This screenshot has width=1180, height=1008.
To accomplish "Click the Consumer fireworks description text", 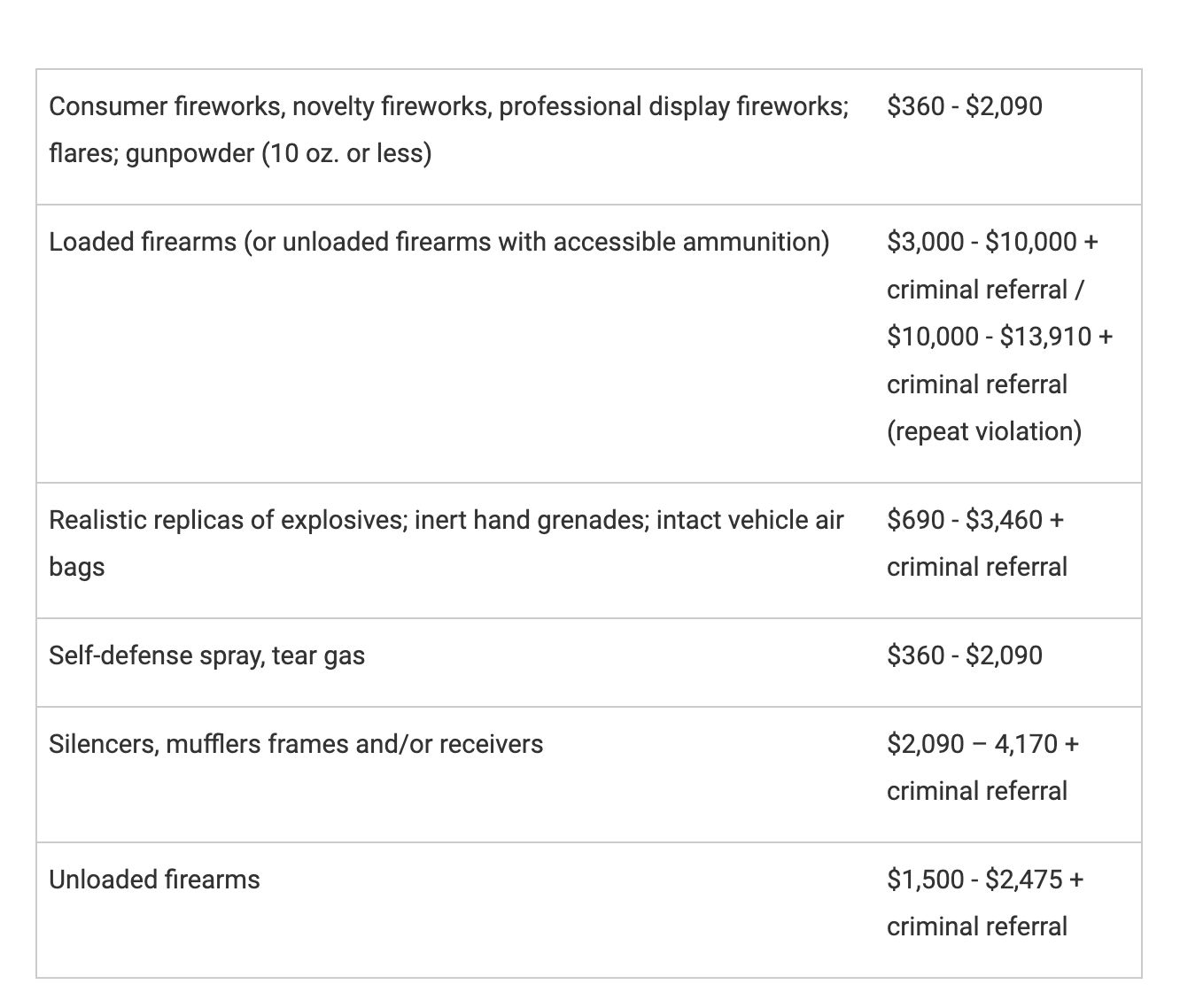I will [448, 106].
